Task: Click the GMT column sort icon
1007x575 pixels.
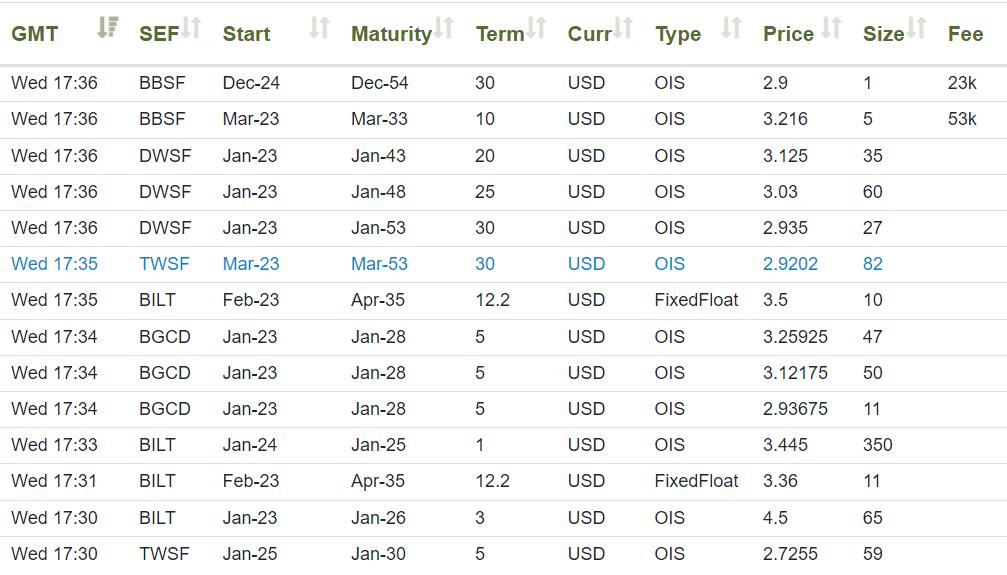Action: pyautogui.click(x=108, y=29)
